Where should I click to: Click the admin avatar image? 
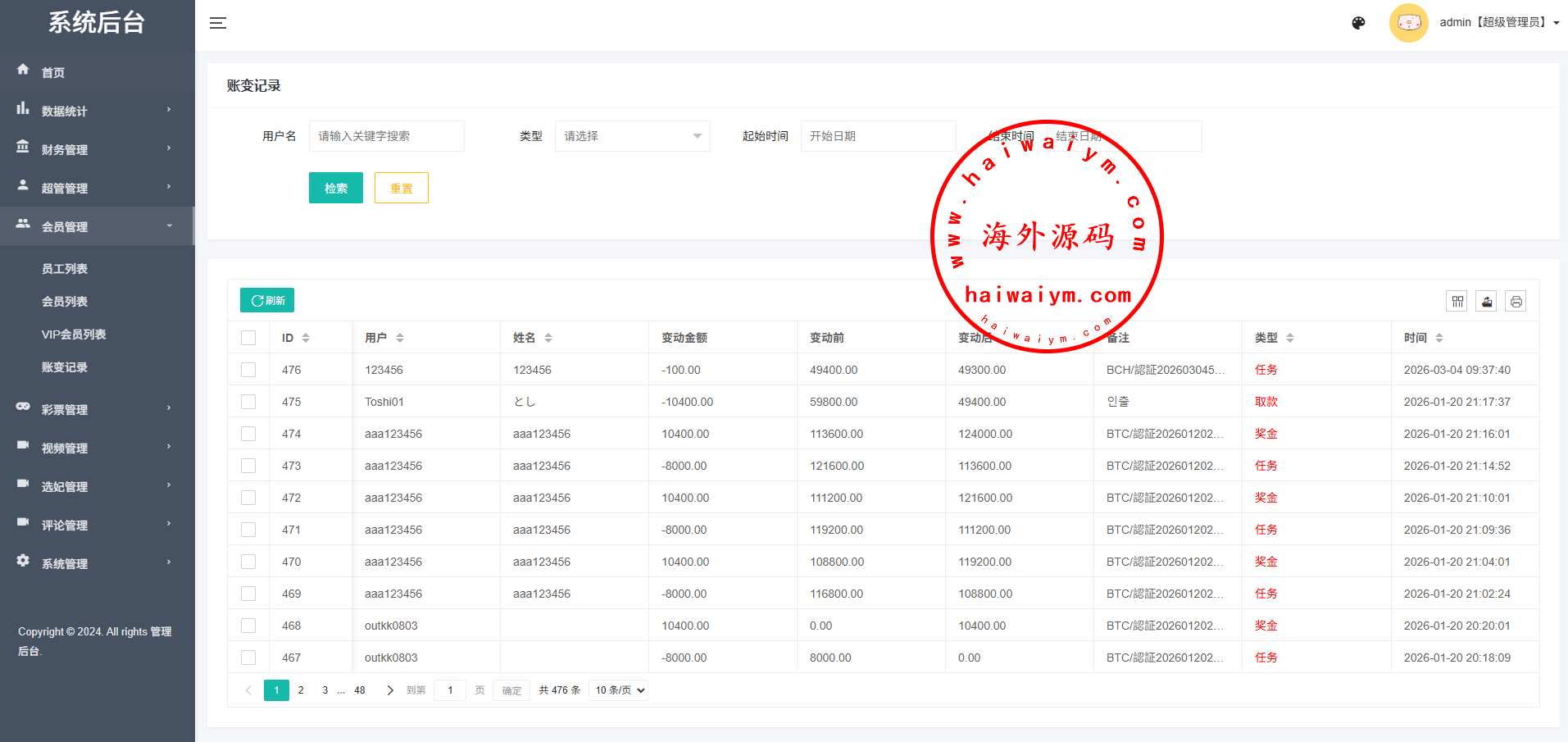[x=1408, y=23]
